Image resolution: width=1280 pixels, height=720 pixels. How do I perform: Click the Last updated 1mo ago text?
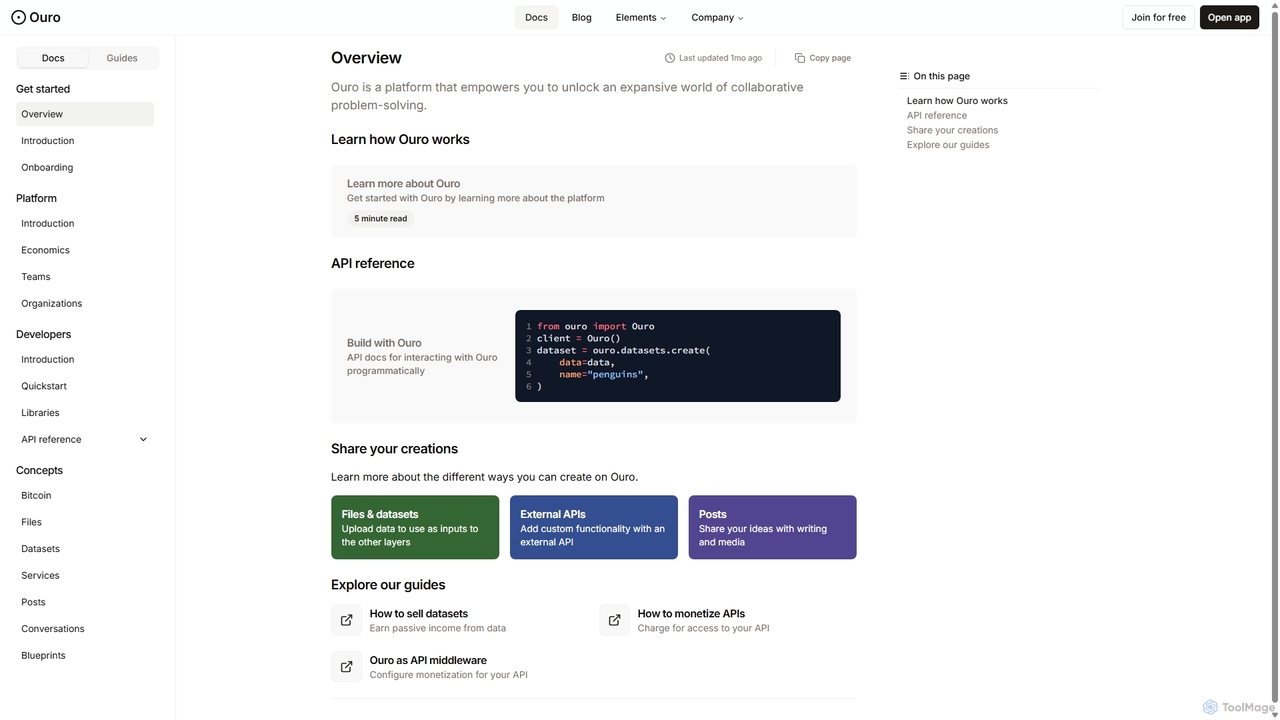[x=720, y=58]
